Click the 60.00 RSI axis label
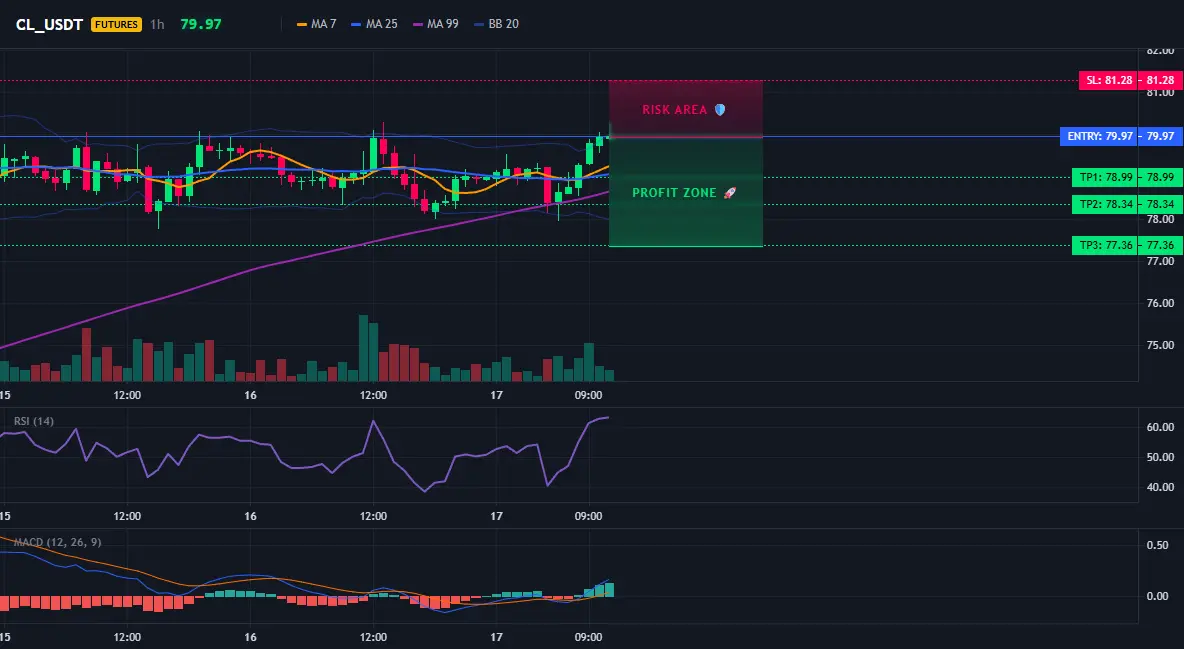The height and width of the screenshot is (649, 1184). point(1160,427)
